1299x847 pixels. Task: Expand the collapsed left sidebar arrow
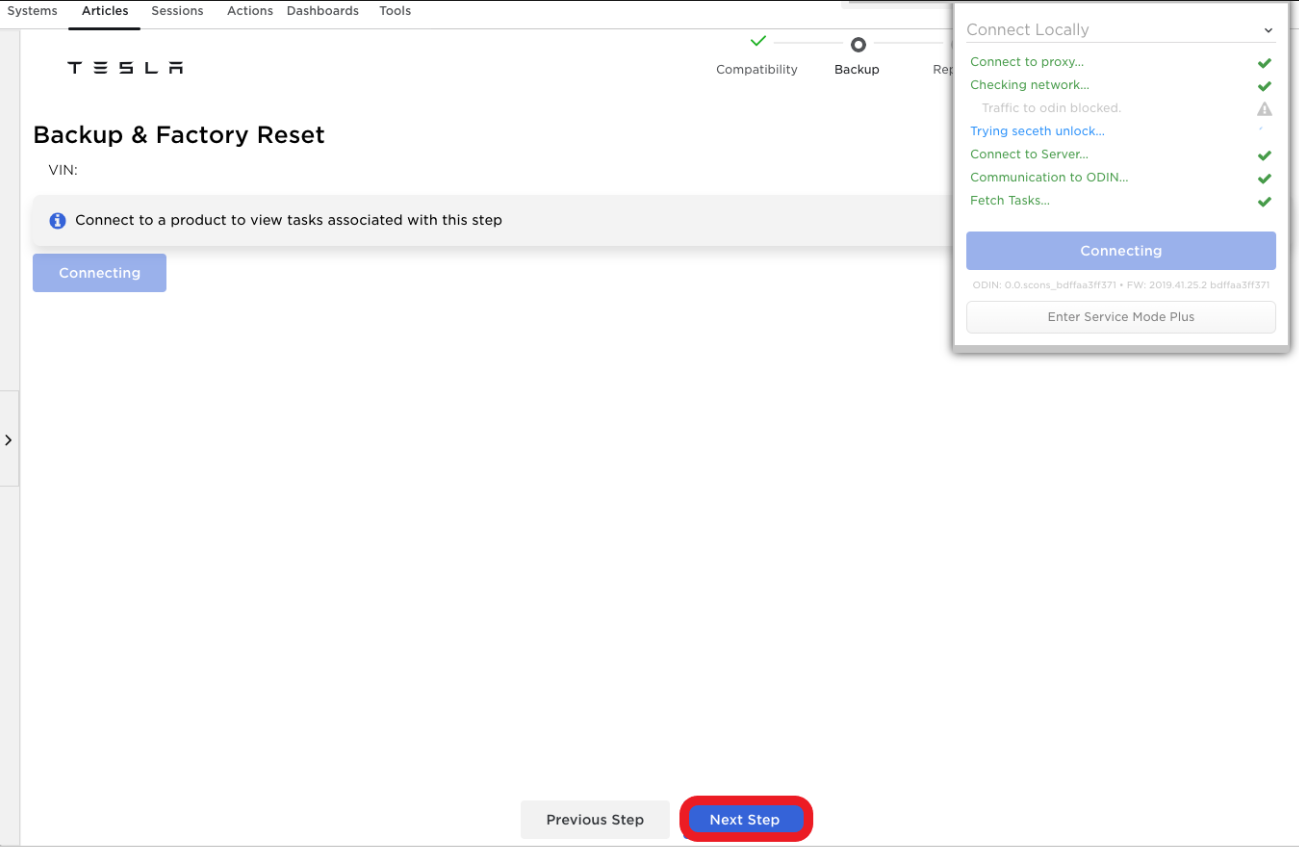point(9,440)
